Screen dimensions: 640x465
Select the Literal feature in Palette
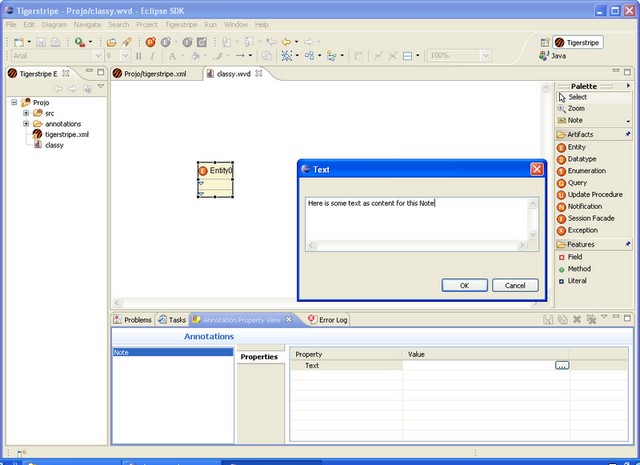pos(573,281)
